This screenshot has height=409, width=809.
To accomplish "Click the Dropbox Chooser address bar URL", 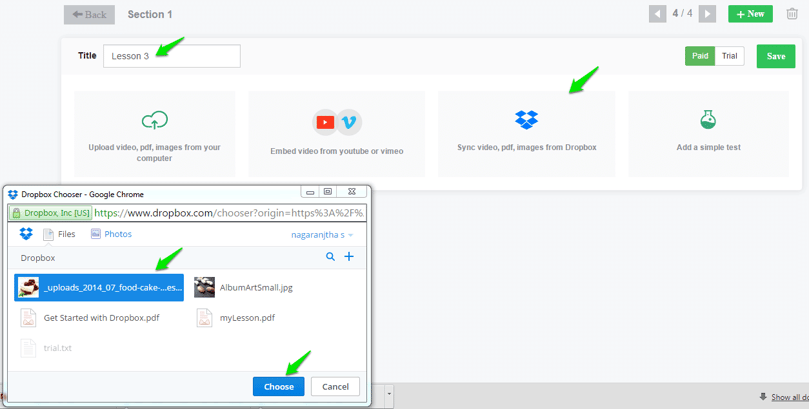I will (230, 212).
